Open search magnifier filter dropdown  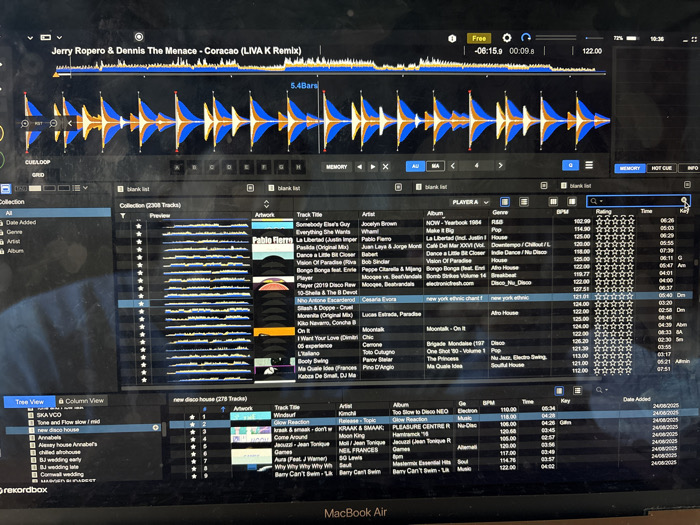coord(596,201)
